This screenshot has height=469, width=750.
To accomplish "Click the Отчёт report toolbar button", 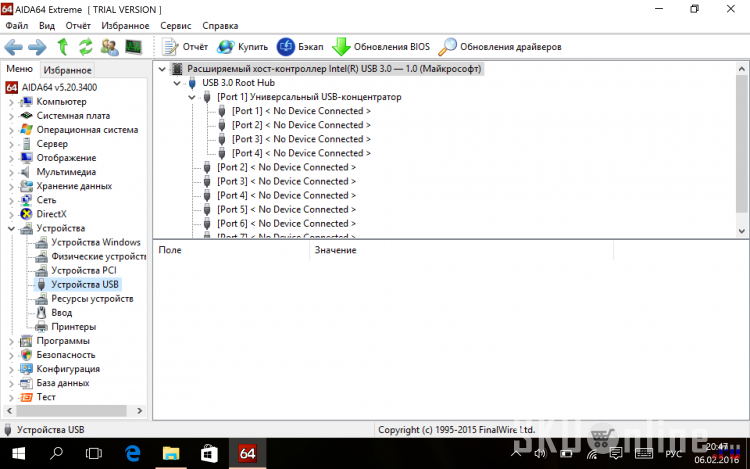I will pos(185,47).
